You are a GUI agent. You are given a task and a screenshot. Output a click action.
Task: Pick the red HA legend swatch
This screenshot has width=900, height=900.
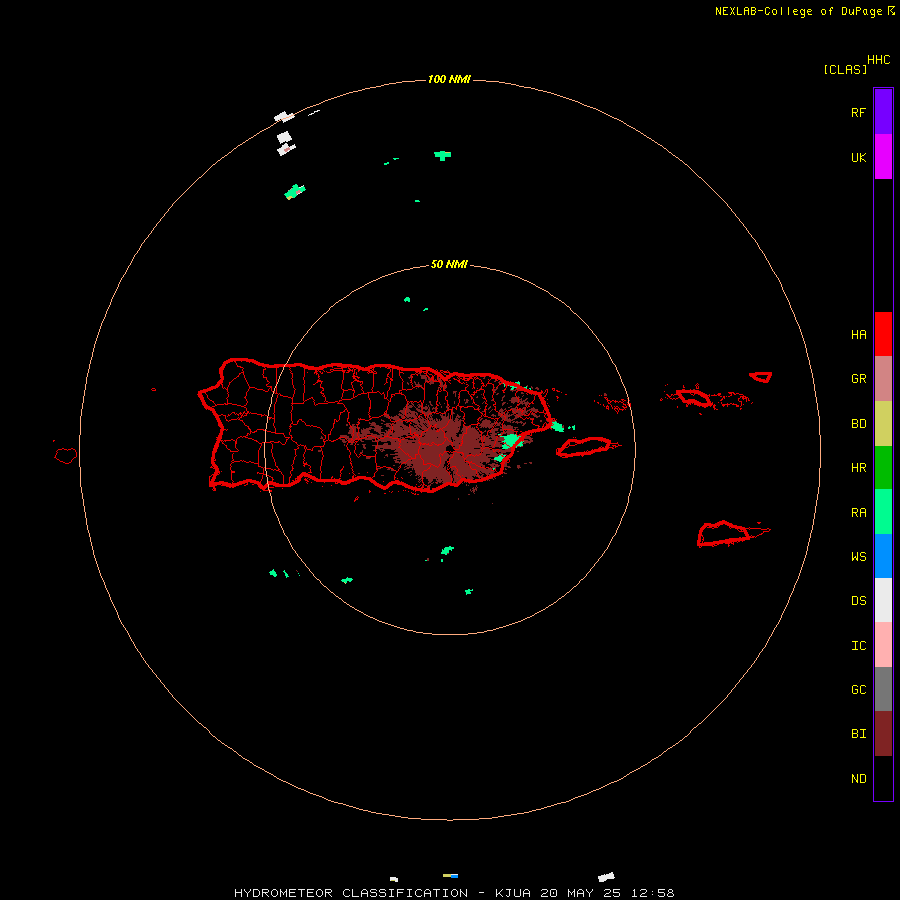click(883, 334)
